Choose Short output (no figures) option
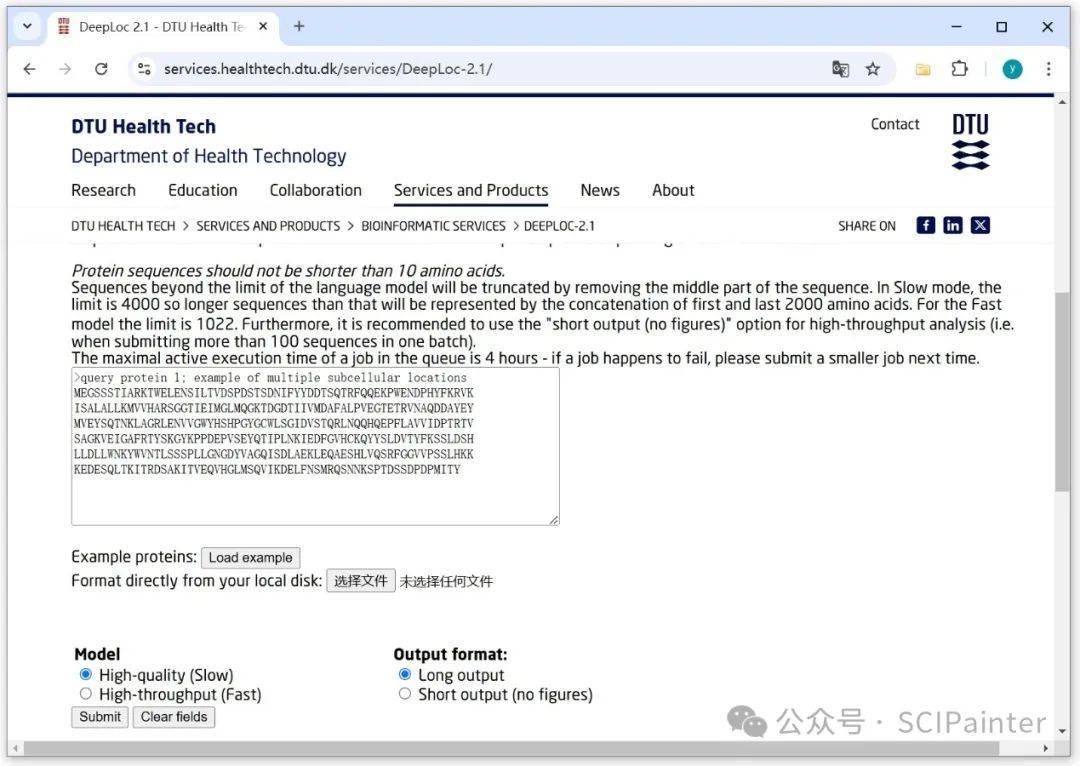This screenshot has width=1080, height=766. click(405, 694)
